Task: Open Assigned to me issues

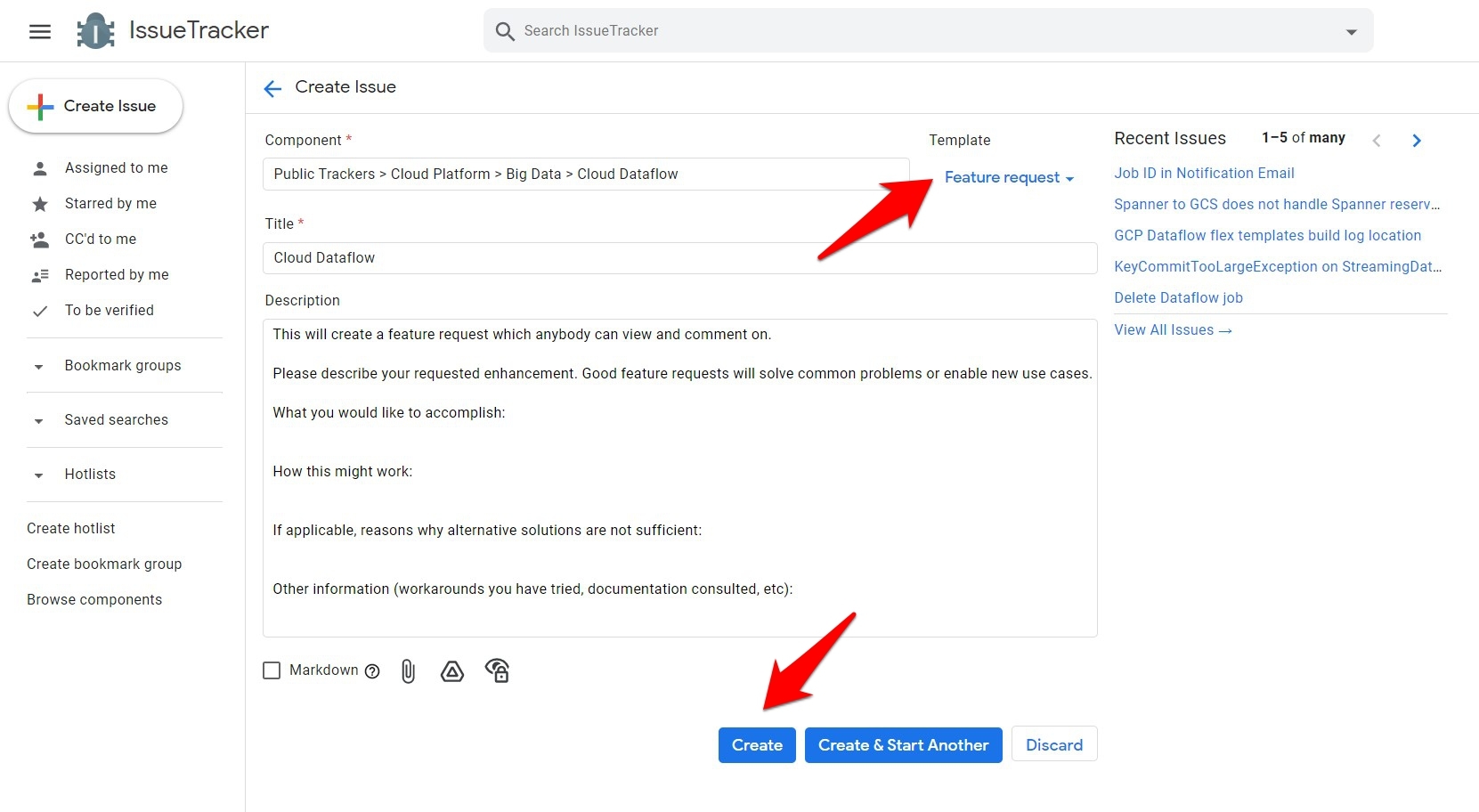Action: (x=116, y=168)
